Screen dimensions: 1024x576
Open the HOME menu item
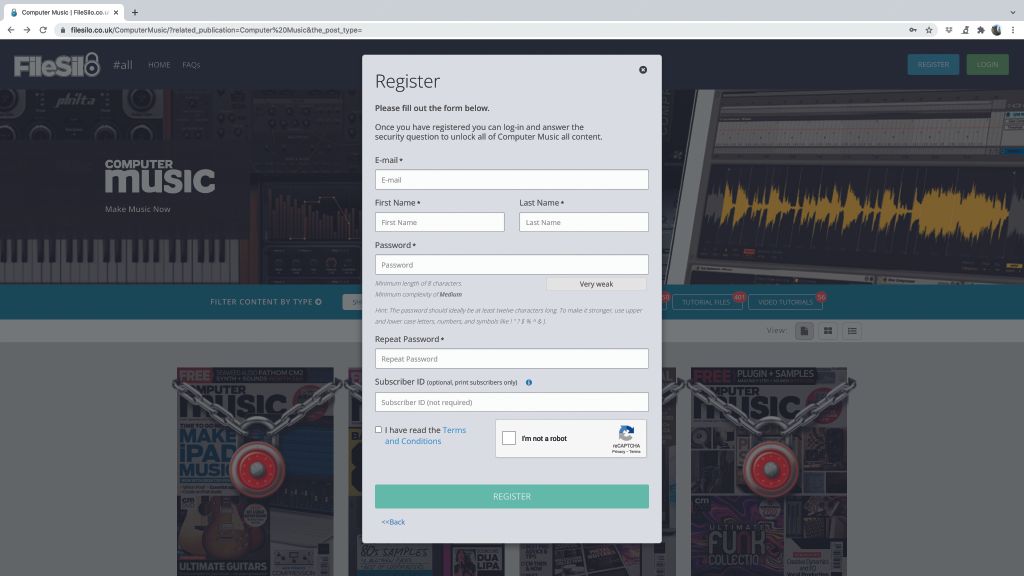click(x=159, y=64)
